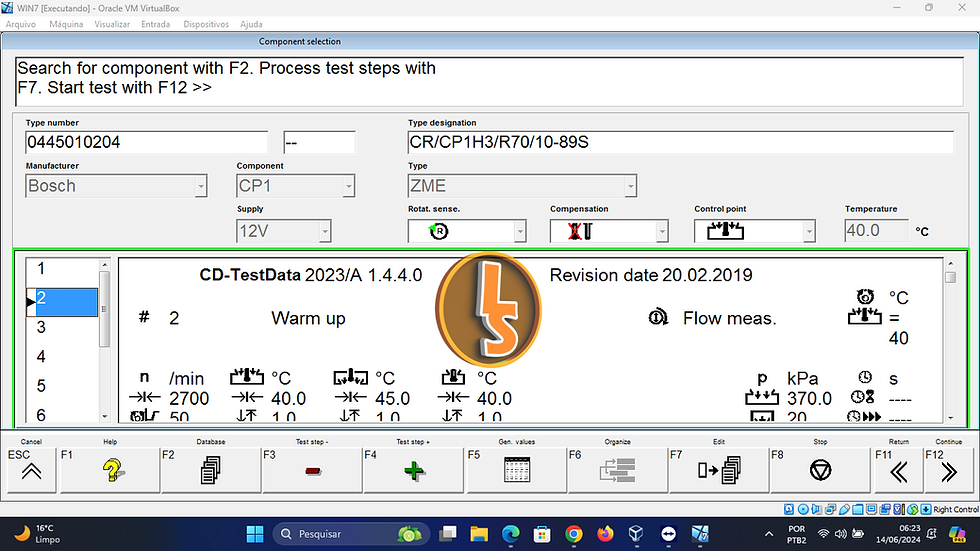Image resolution: width=980 pixels, height=551 pixels.
Task: Click the POR PTB2 language indicator
Action: click(x=796, y=534)
